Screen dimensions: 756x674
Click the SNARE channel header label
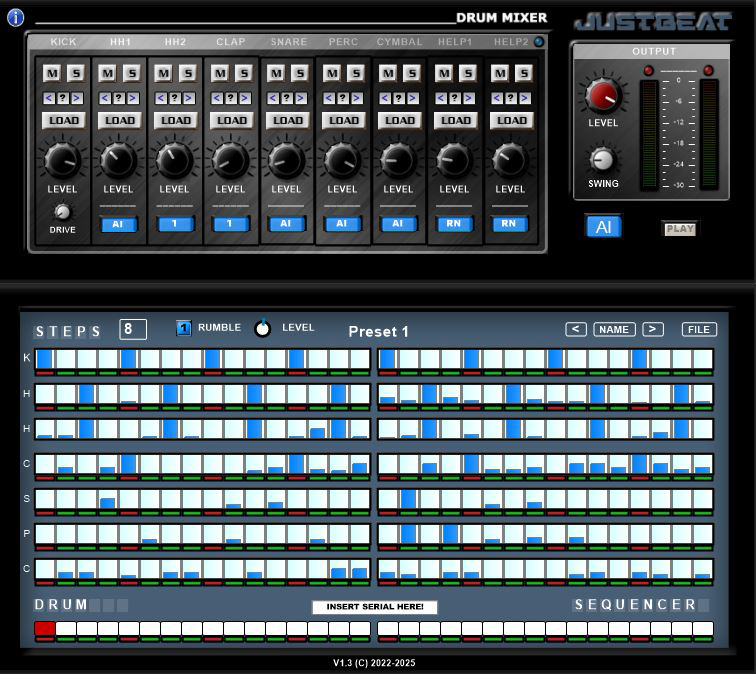(289, 42)
